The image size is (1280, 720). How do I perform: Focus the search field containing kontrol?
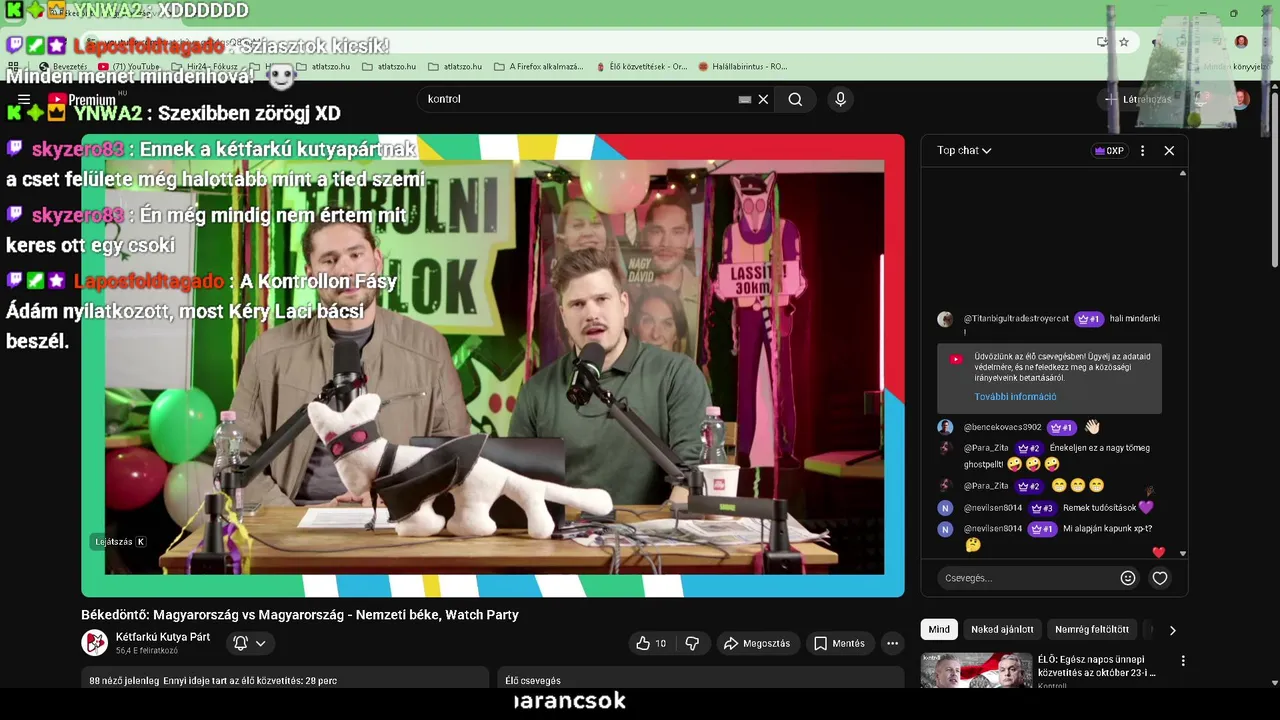point(580,99)
